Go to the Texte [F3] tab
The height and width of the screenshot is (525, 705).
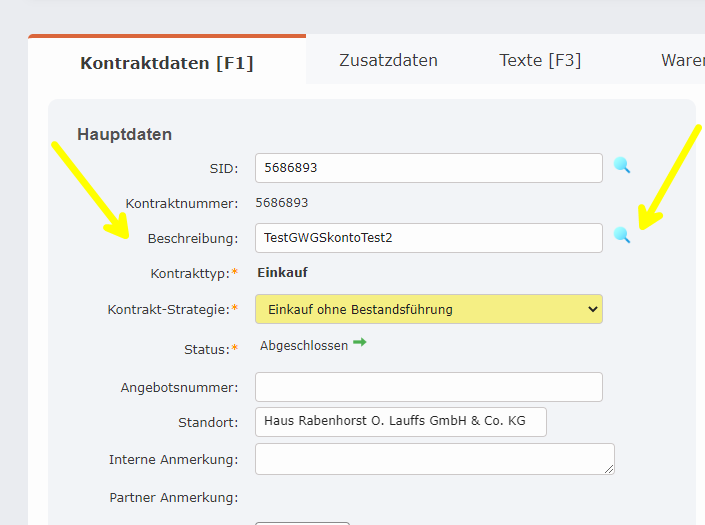pyautogui.click(x=540, y=60)
